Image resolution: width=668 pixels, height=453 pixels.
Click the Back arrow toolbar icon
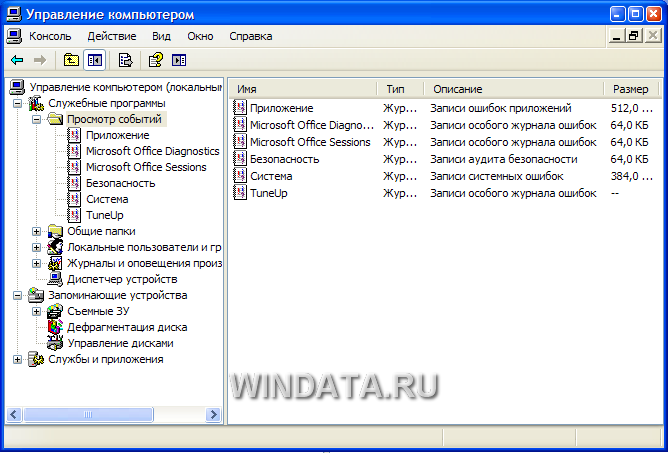click(17, 60)
